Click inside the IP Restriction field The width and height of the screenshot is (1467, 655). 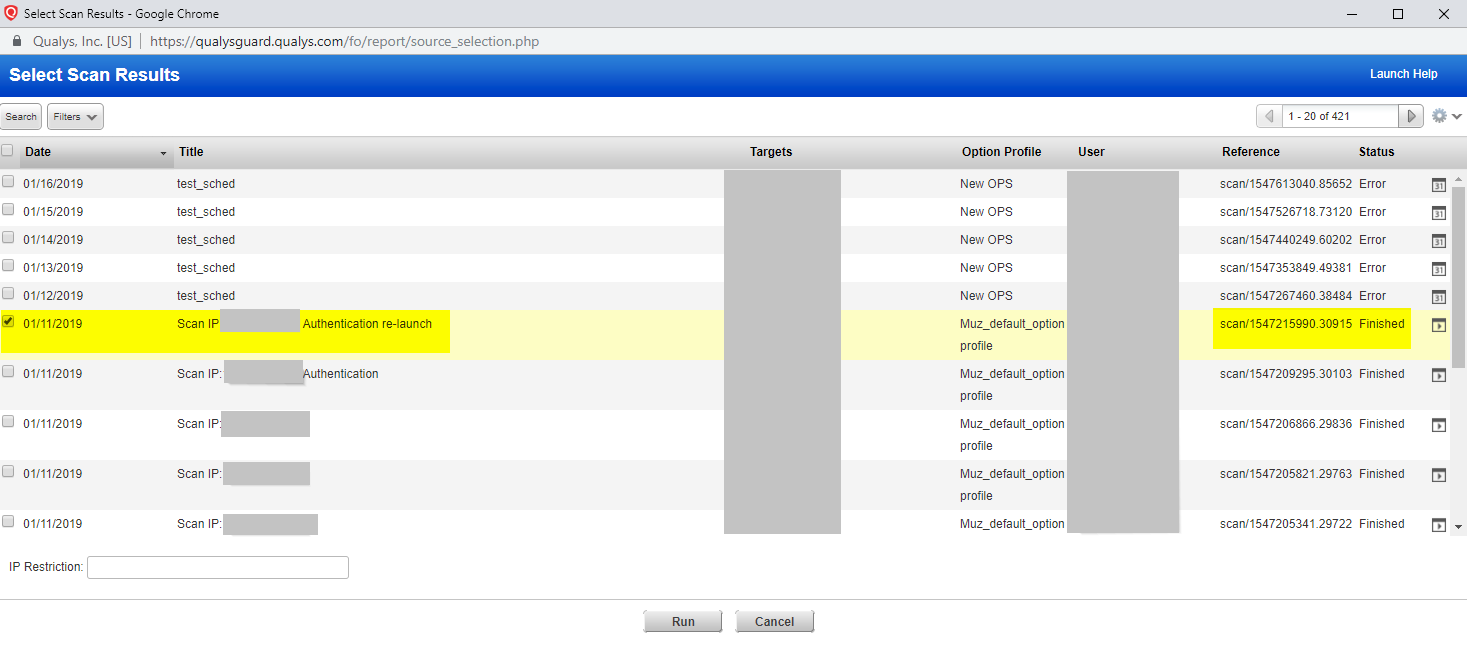pyautogui.click(x=217, y=567)
